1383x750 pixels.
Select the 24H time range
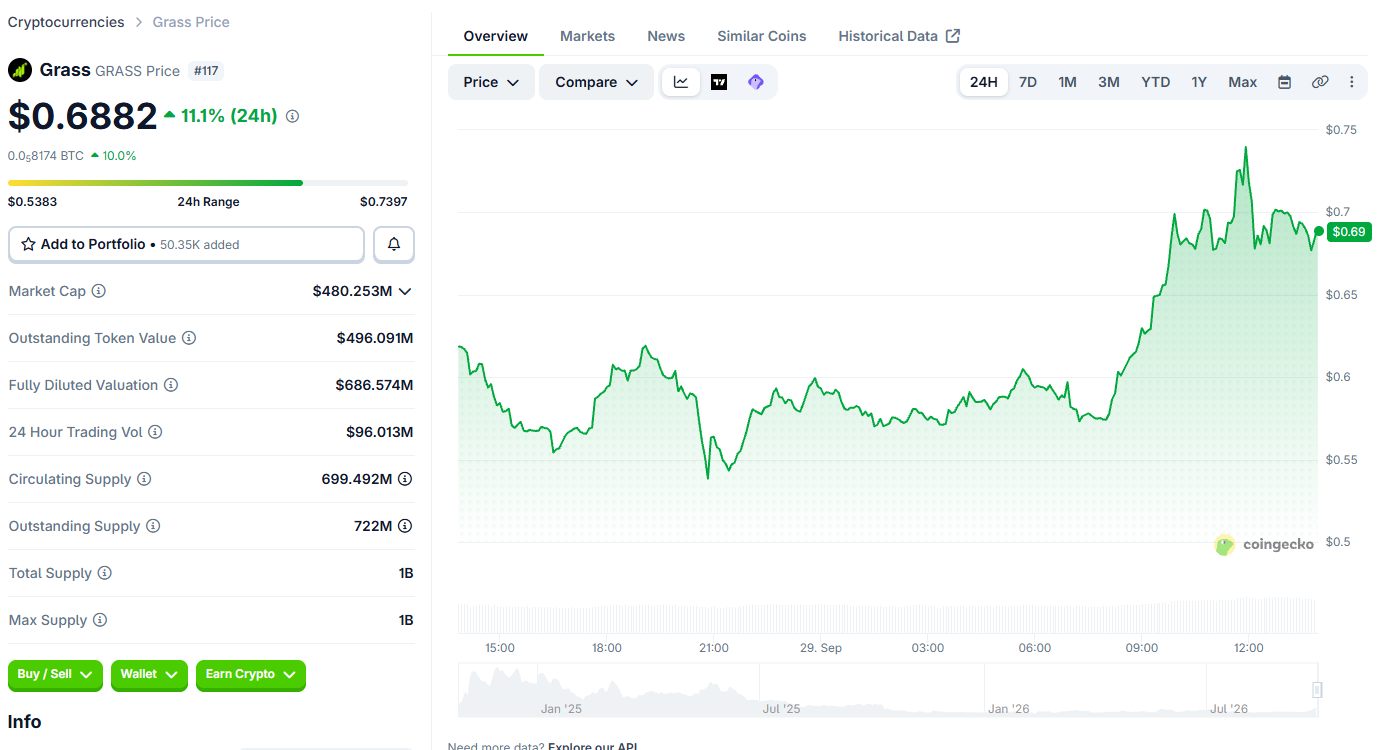pos(984,82)
